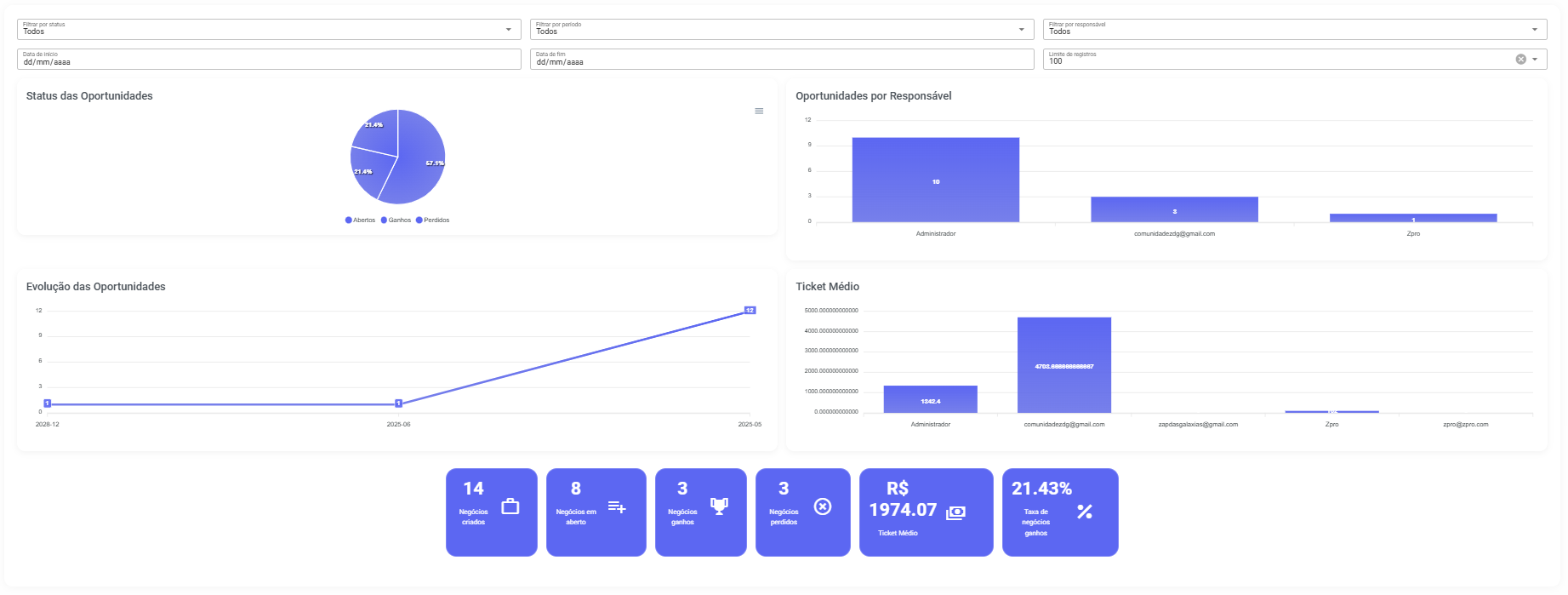Click the percent icon for Taxa de negócios ganhos
Viewport: 1568px width, 595px height.
point(1084,512)
